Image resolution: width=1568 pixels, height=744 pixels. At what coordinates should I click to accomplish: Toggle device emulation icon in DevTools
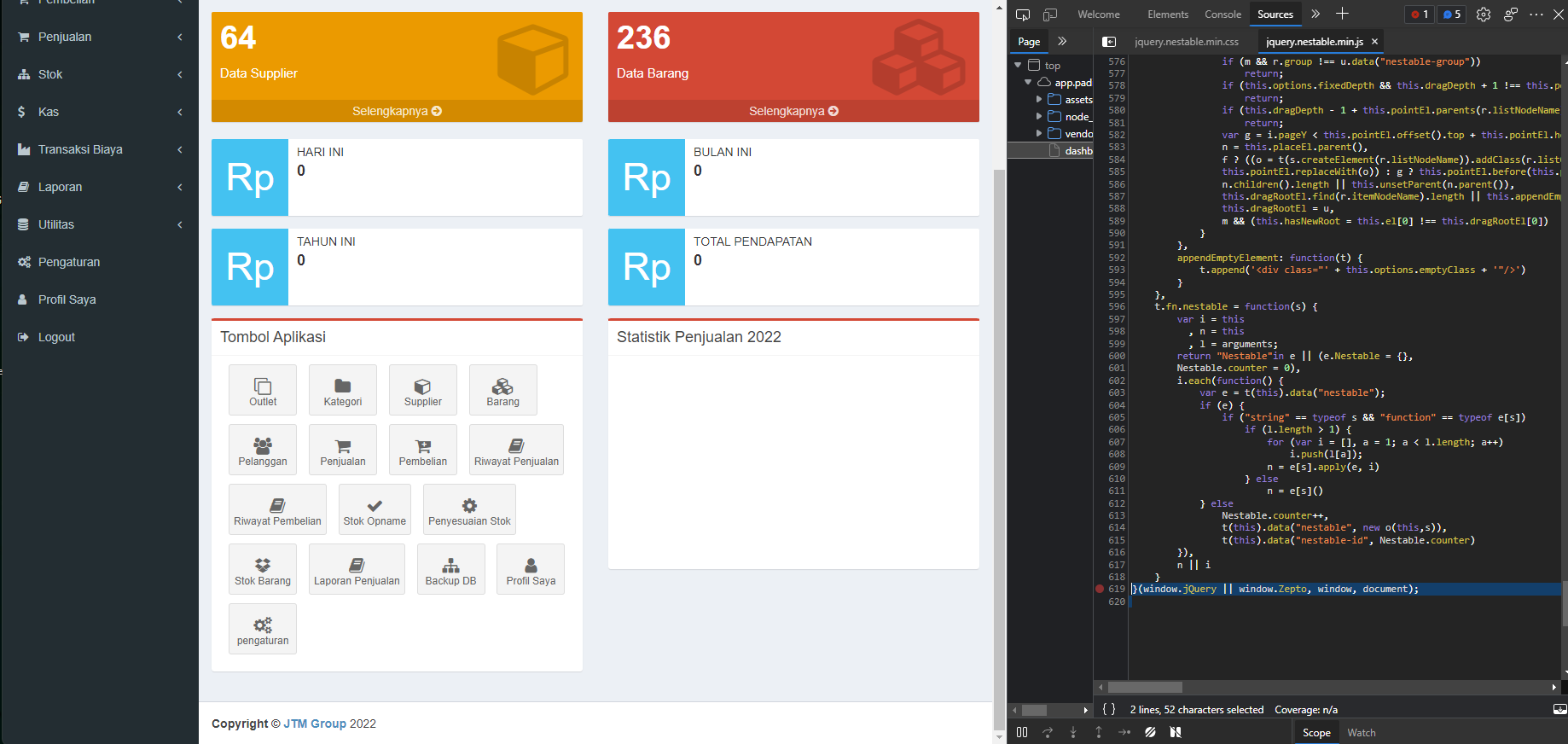point(1050,15)
